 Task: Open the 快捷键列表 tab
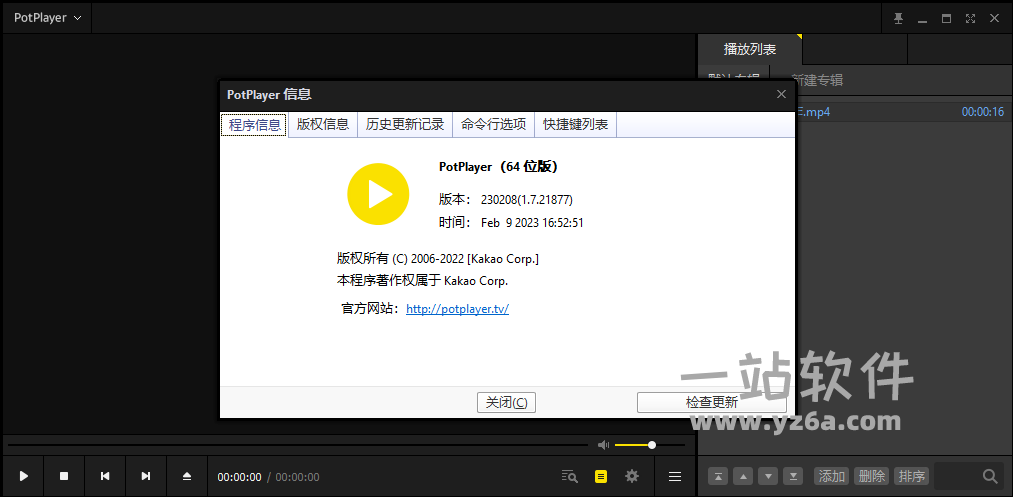[576, 125]
